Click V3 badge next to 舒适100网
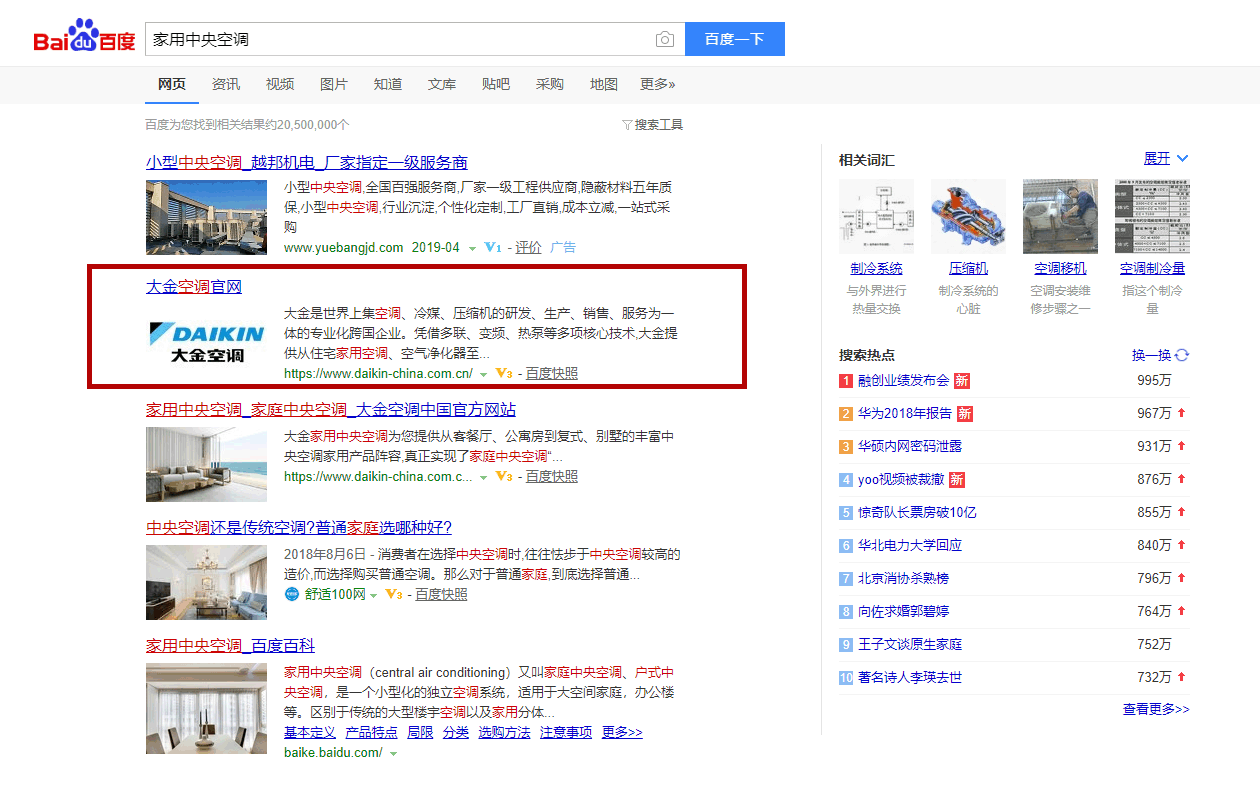1260x794 pixels. tap(393, 594)
